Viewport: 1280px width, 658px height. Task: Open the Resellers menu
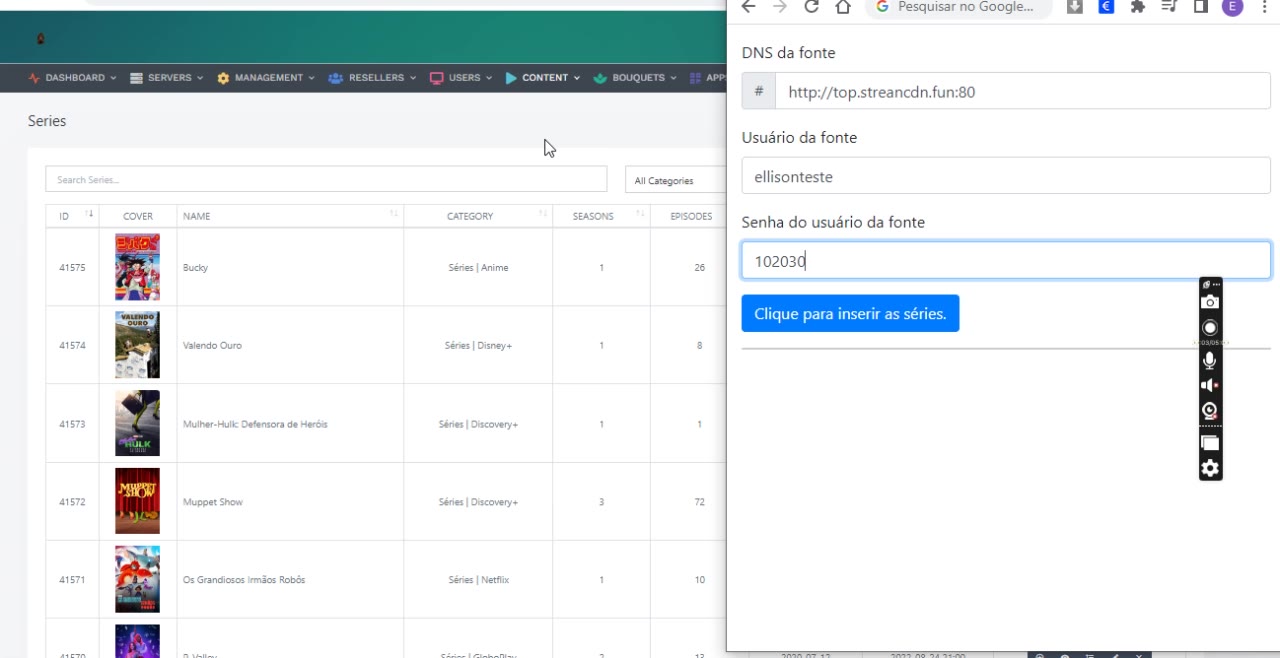tap(370, 78)
